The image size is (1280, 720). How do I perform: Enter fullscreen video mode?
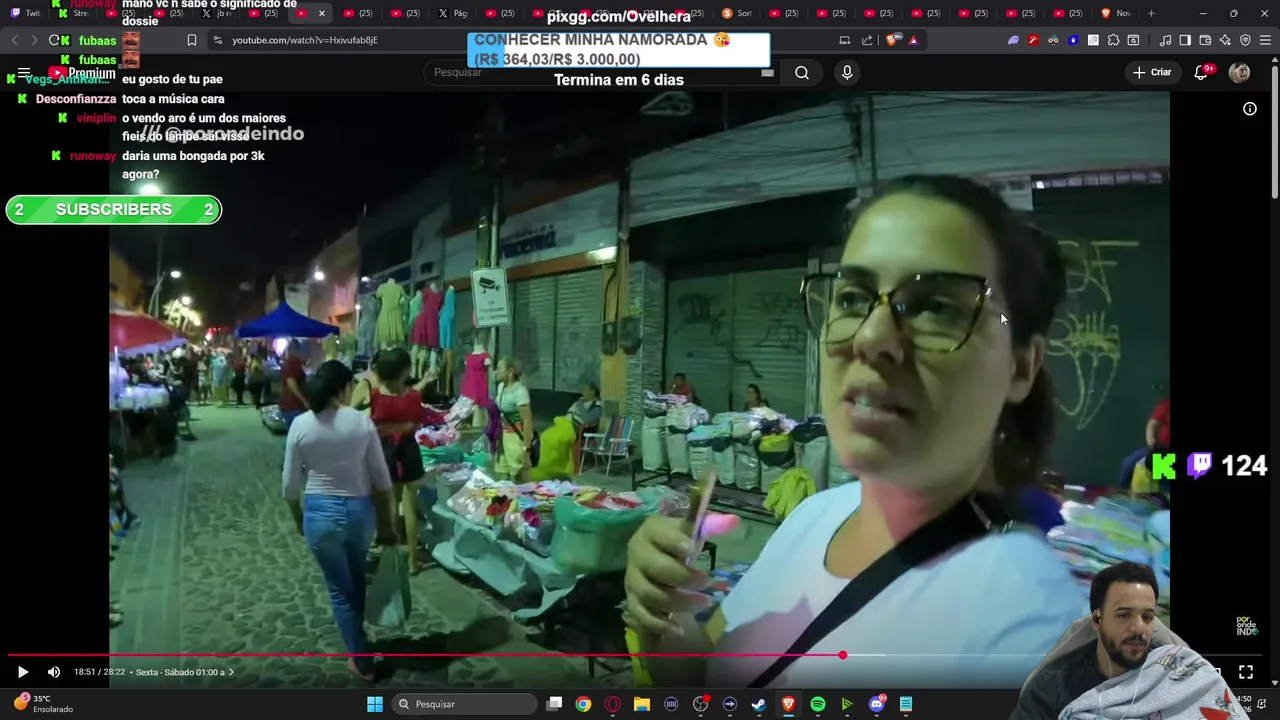[x=1246, y=672]
